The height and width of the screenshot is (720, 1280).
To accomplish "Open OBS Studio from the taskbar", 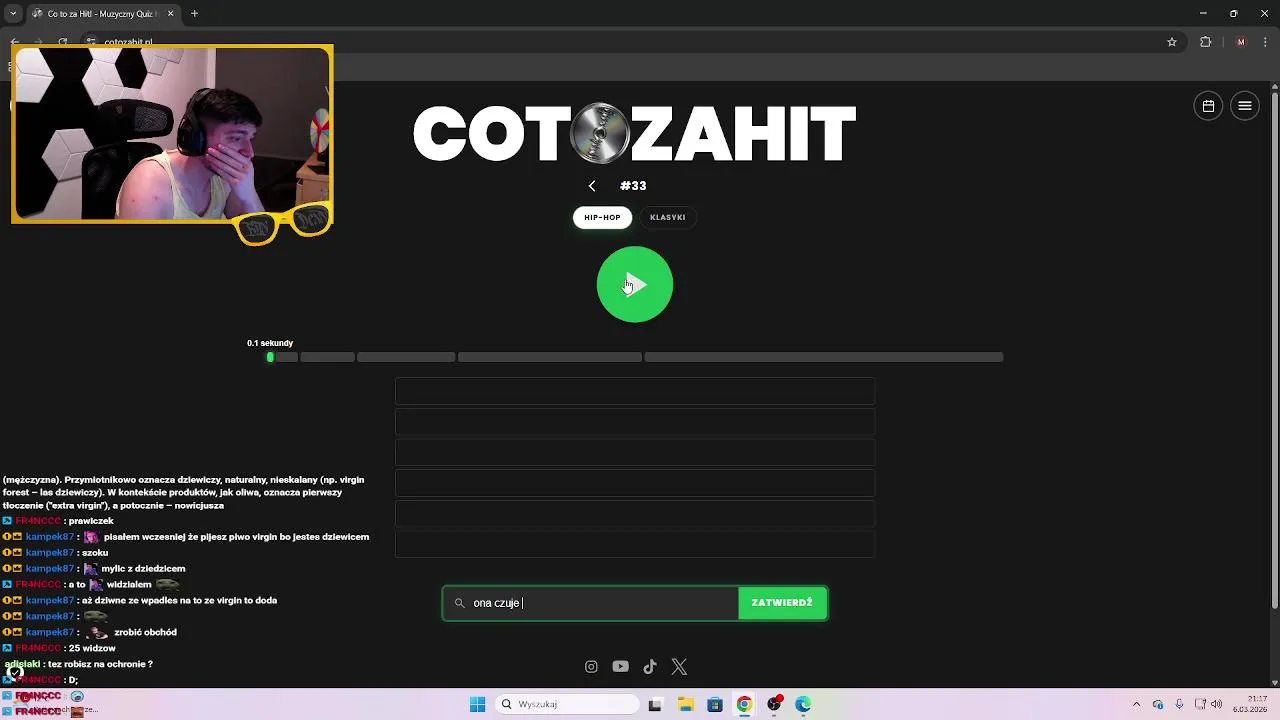I will pyautogui.click(x=774, y=704).
